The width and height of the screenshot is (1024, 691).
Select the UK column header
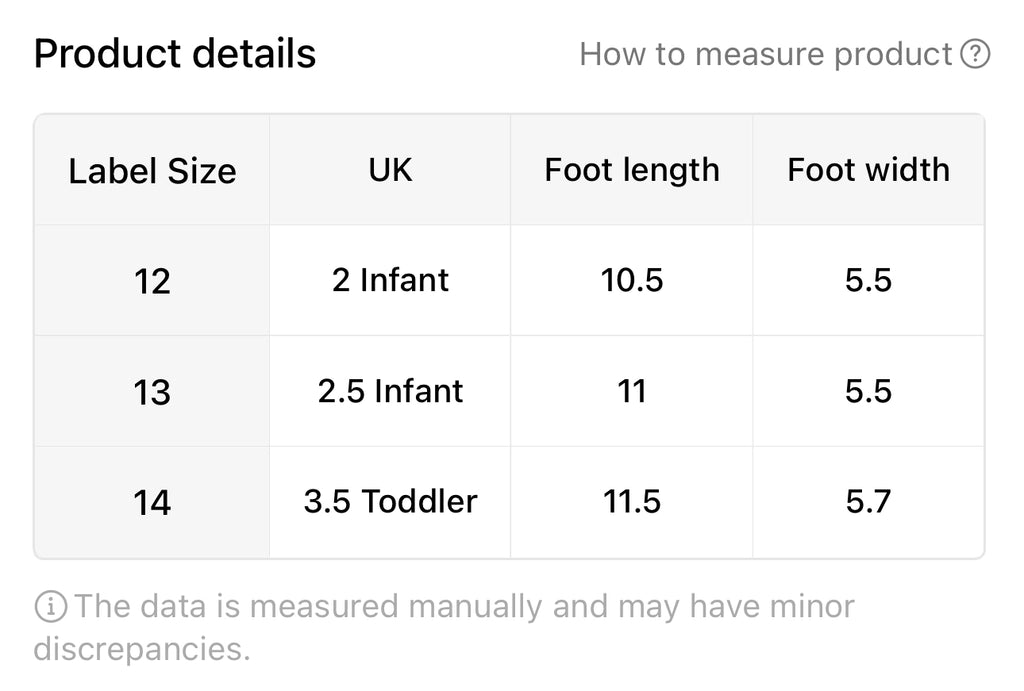(390, 170)
